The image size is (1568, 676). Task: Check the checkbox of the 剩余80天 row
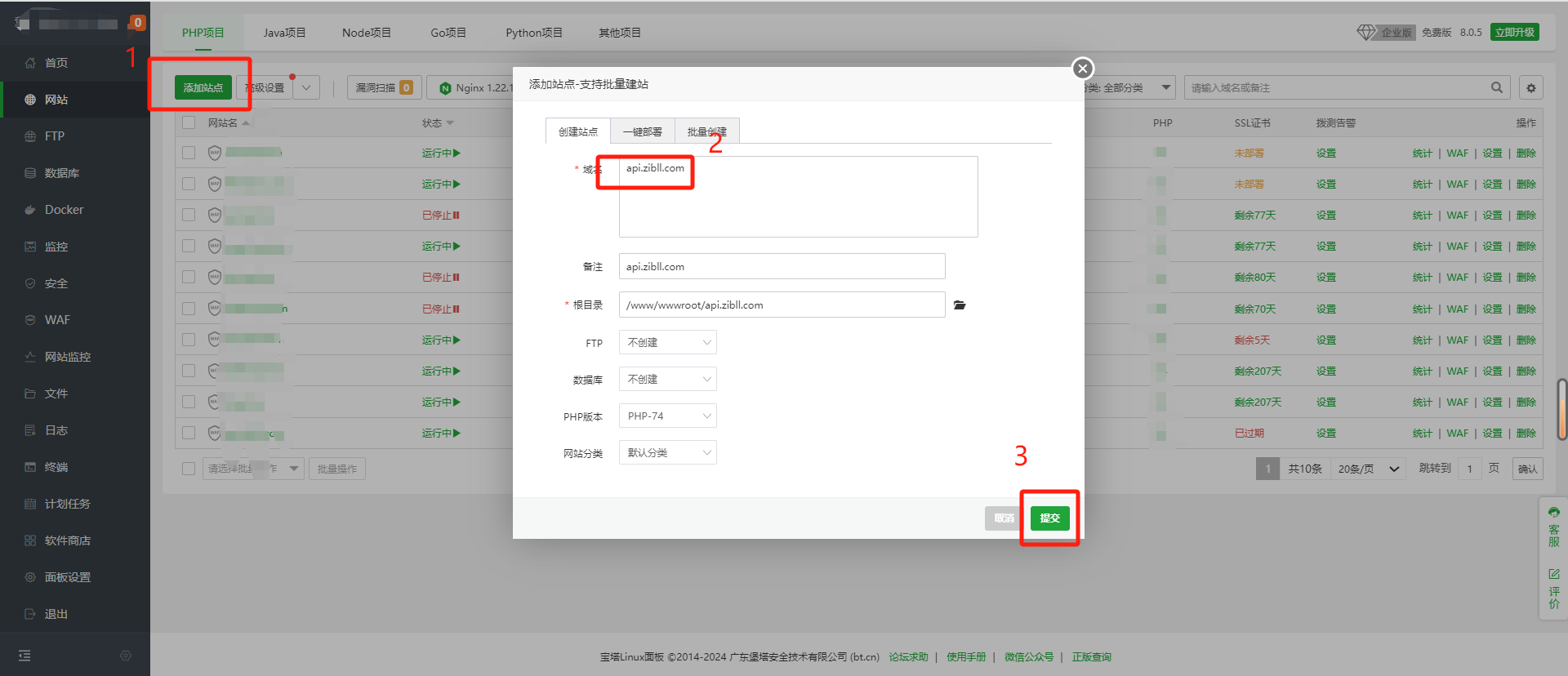(189, 277)
